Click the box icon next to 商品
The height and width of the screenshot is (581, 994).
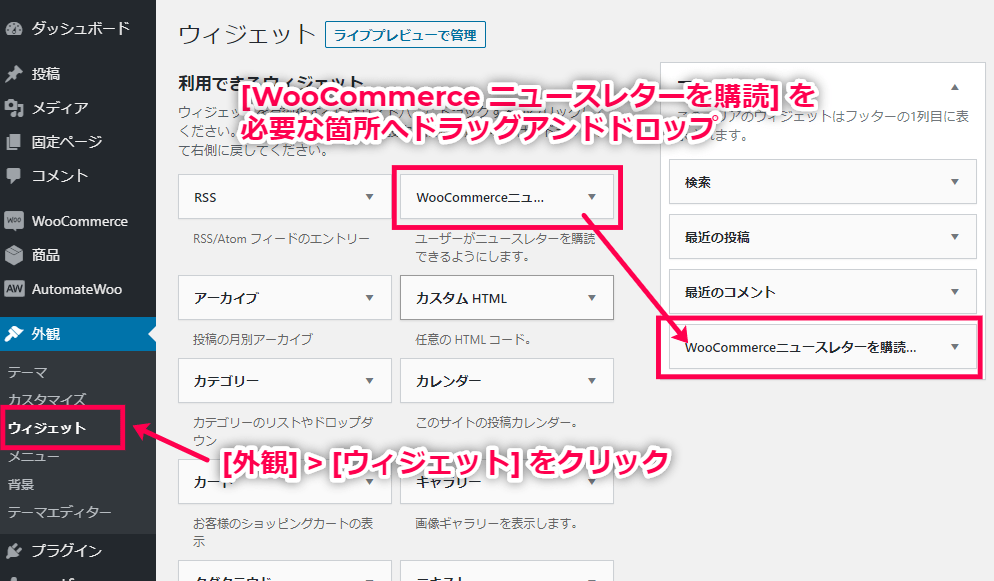point(13,255)
